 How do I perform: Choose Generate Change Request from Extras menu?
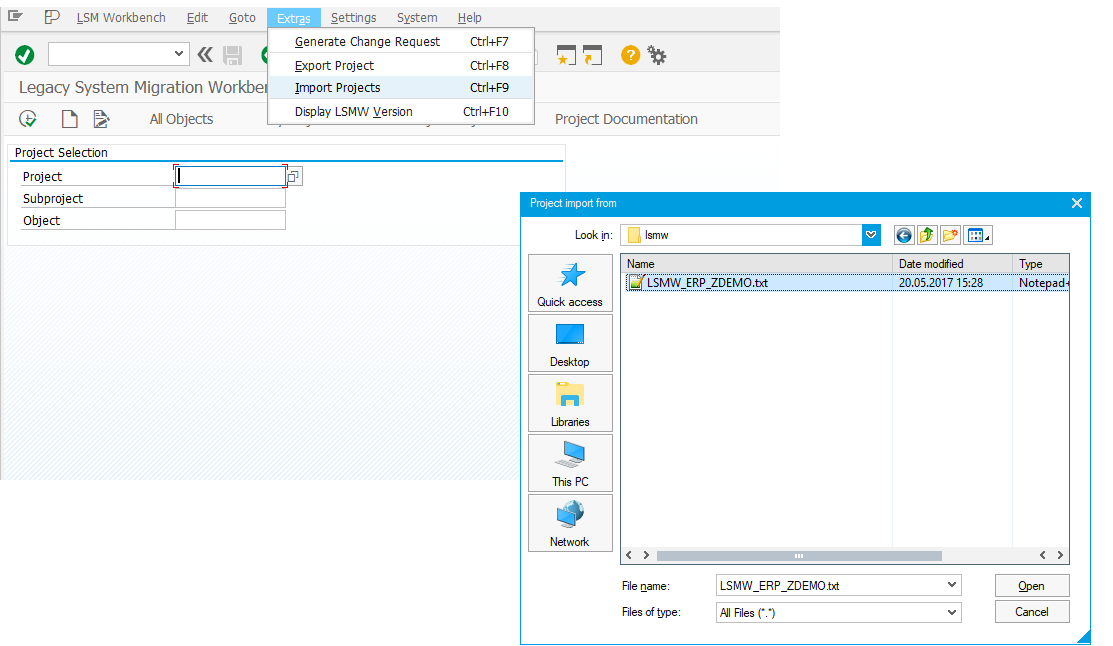pyautogui.click(x=401, y=42)
